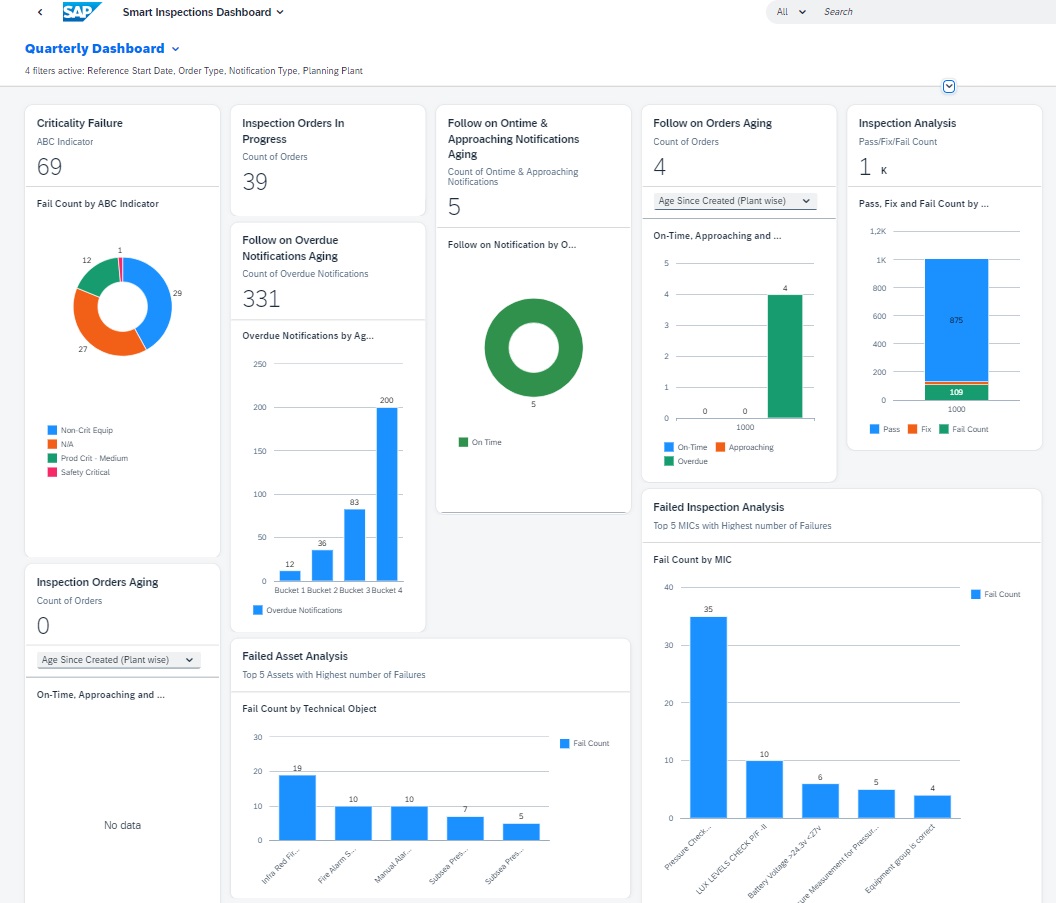Viewport: 1056px width, 903px height.
Task: Click the Safety Critical legend swatch
Action: point(52,472)
